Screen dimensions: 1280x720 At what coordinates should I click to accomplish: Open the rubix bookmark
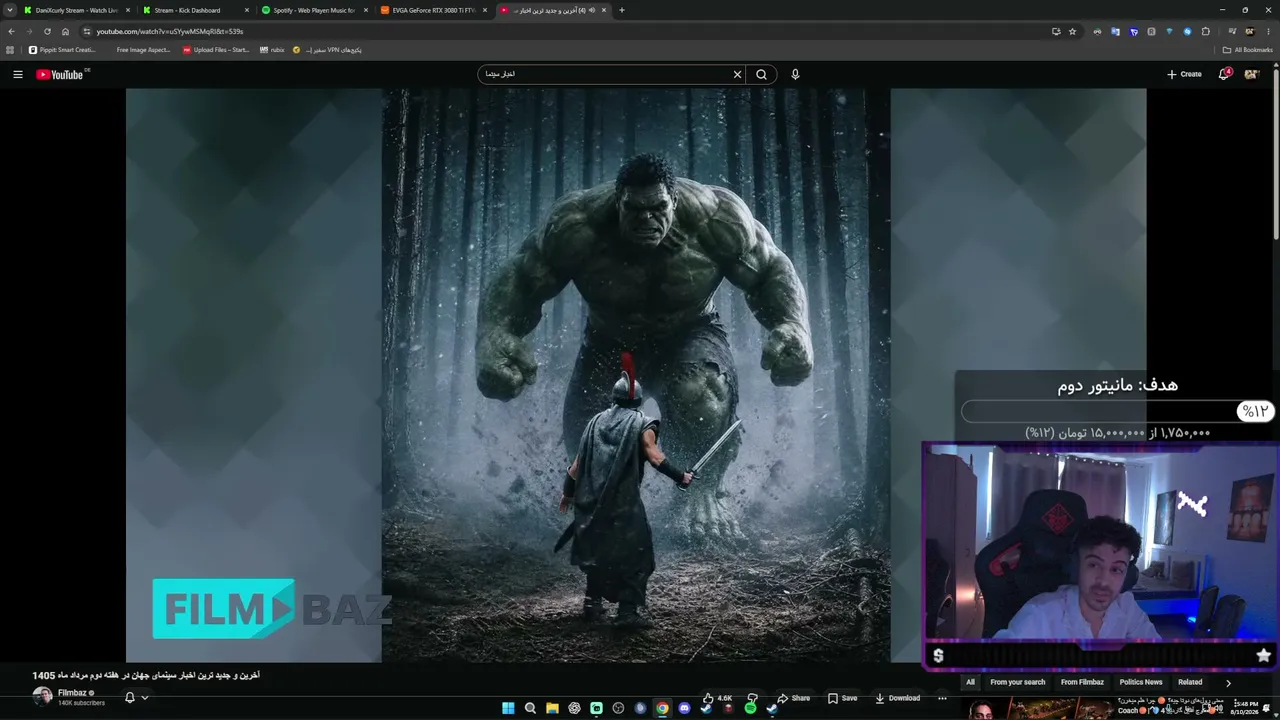point(272,50)
